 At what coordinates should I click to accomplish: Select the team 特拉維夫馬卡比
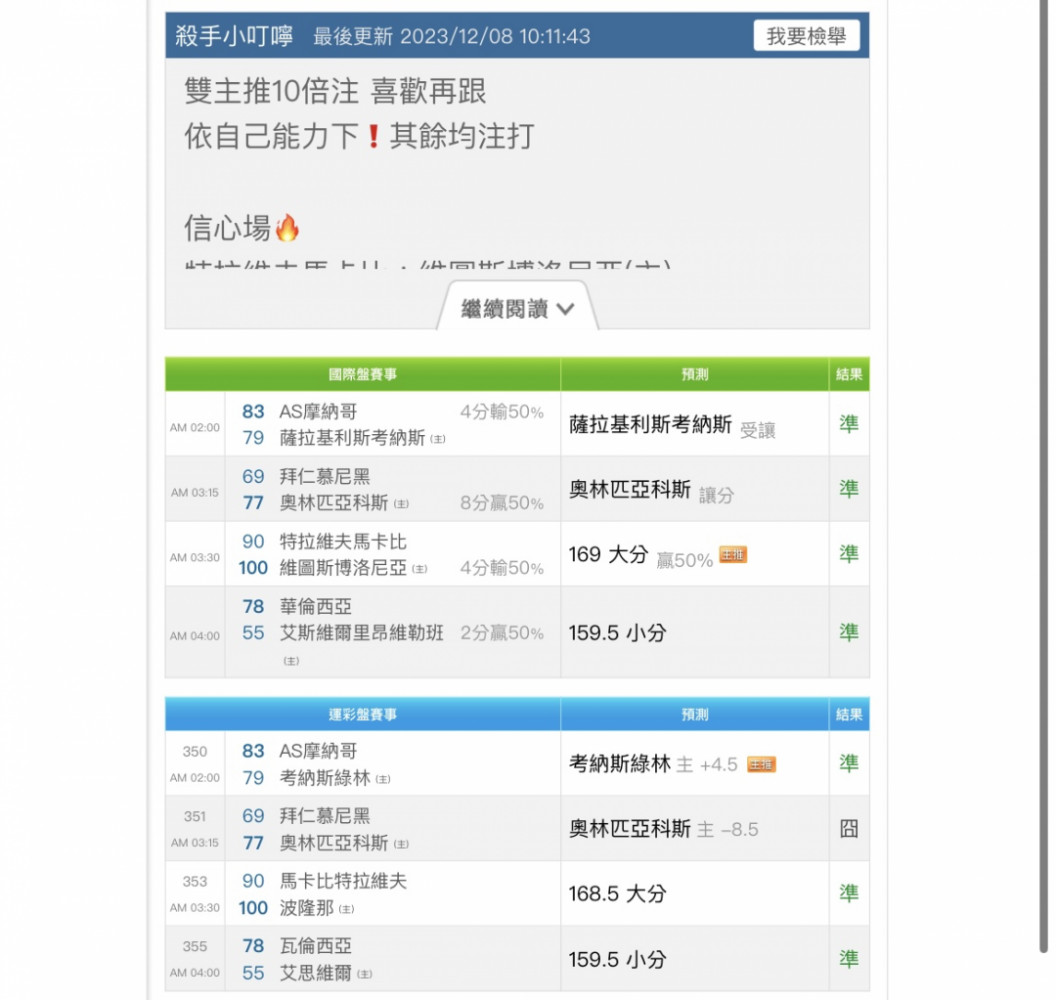coord(343,541)
